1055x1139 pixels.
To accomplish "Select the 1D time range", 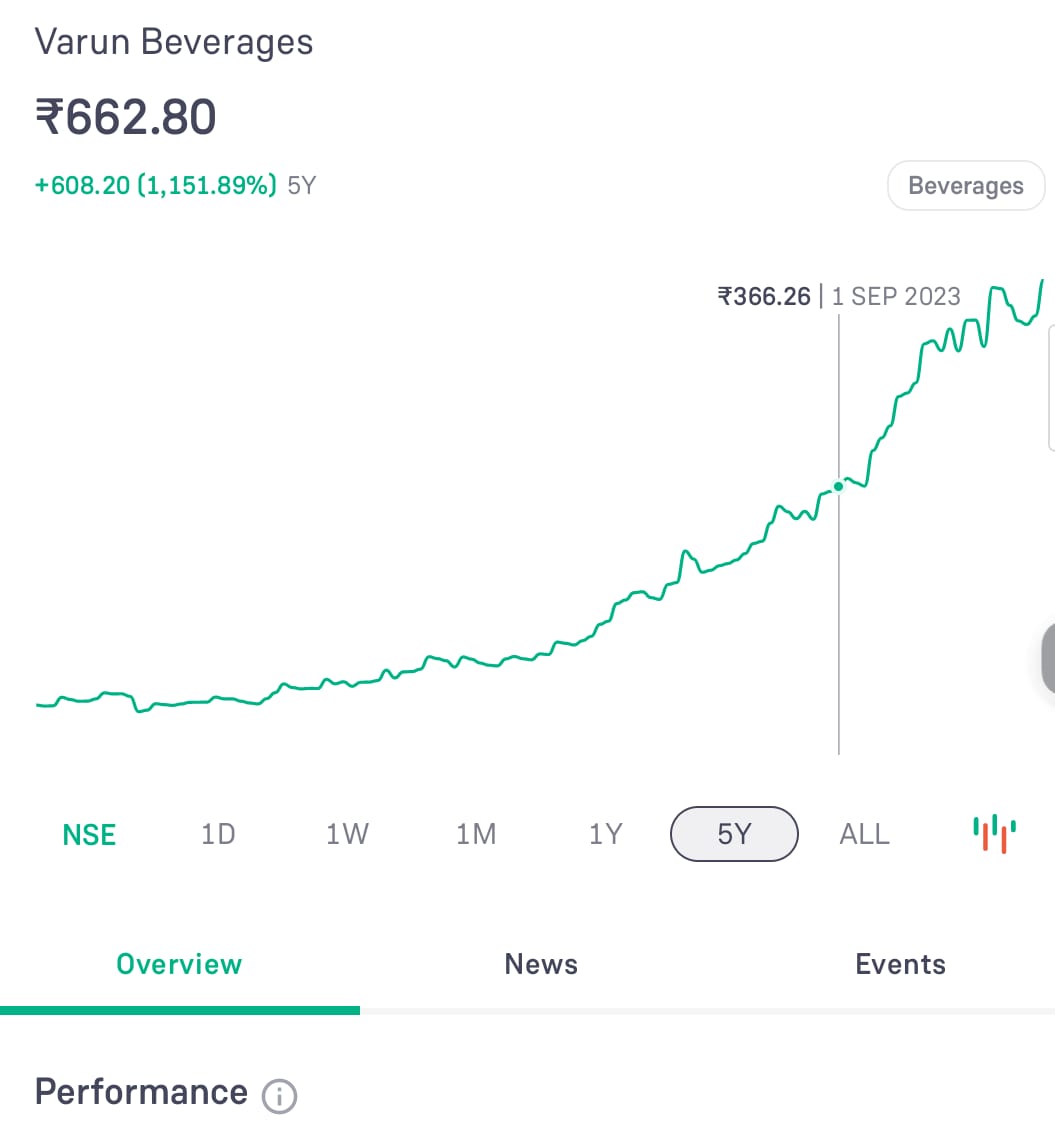I will 218,834.
